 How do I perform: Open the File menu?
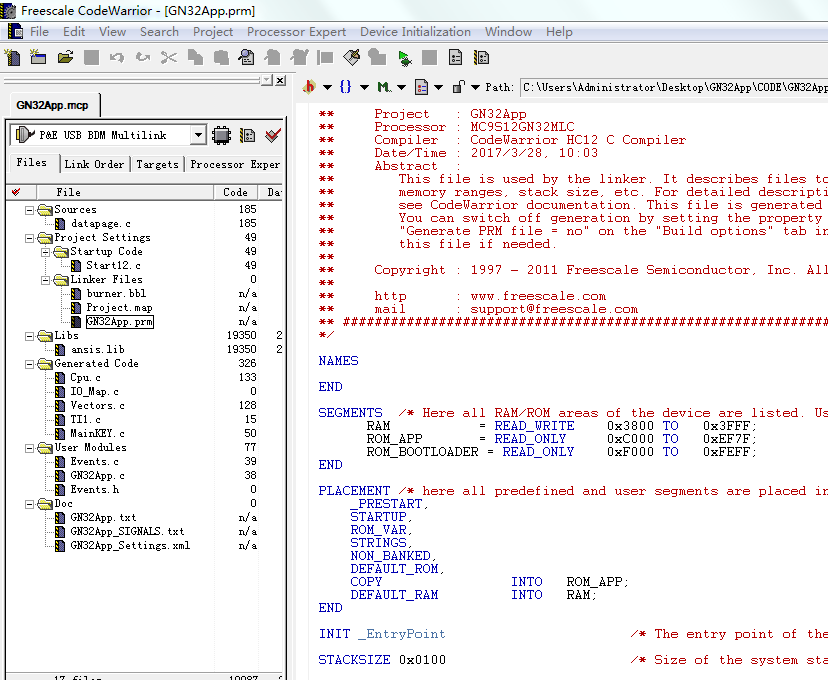pyautogui.click(x=39, y=32)
